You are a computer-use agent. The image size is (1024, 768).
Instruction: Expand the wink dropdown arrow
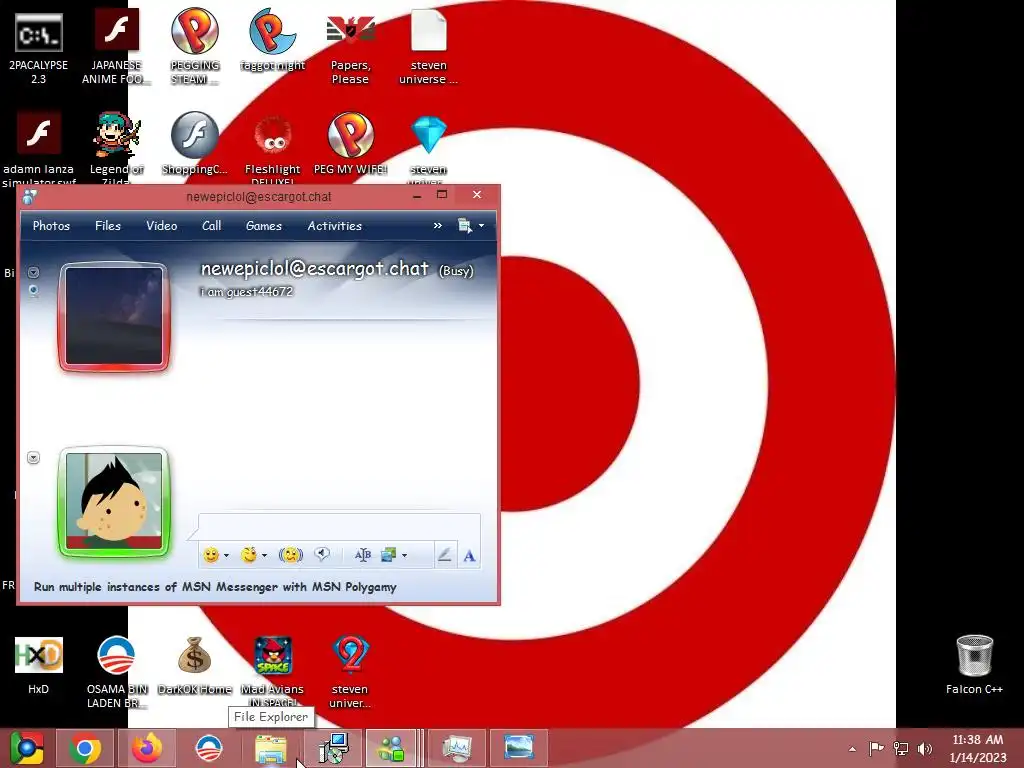(x=264, y=556)
